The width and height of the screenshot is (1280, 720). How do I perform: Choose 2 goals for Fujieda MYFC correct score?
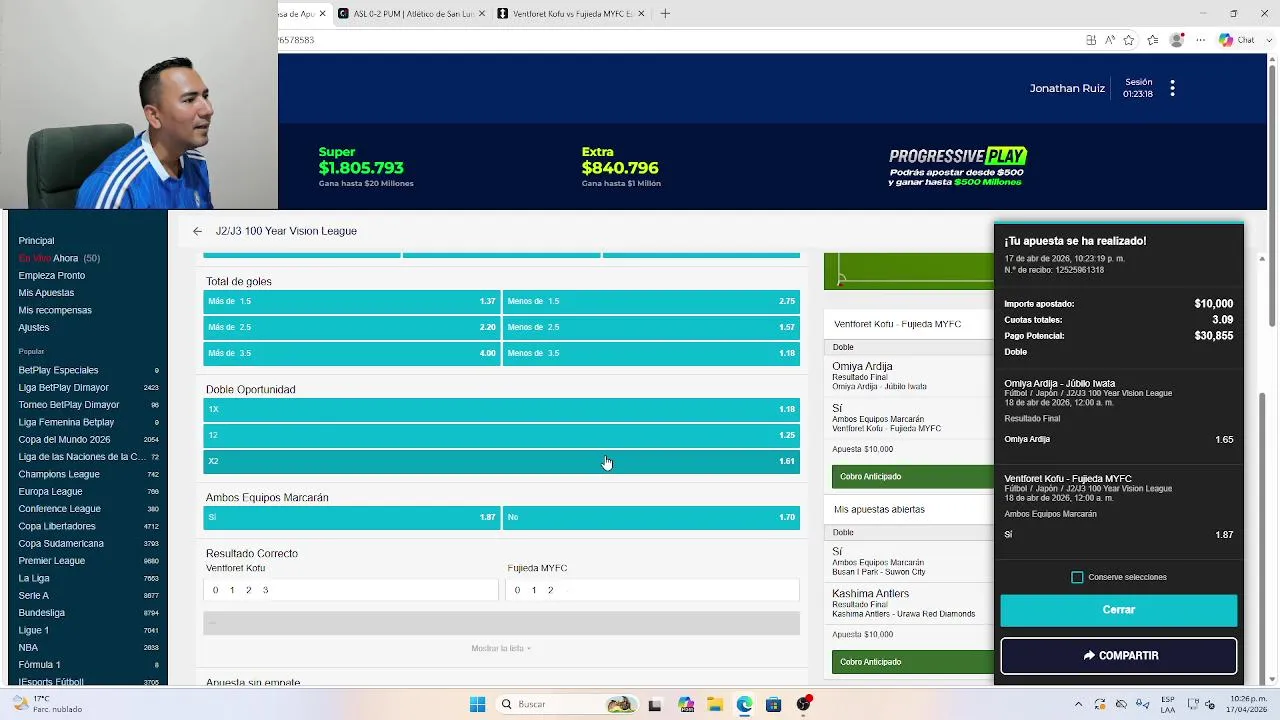550,590
